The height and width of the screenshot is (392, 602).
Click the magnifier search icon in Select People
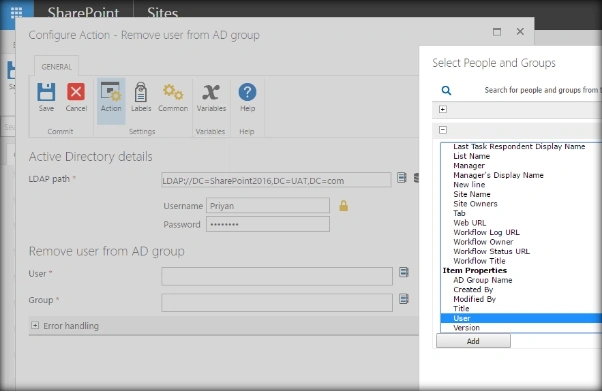446,91
